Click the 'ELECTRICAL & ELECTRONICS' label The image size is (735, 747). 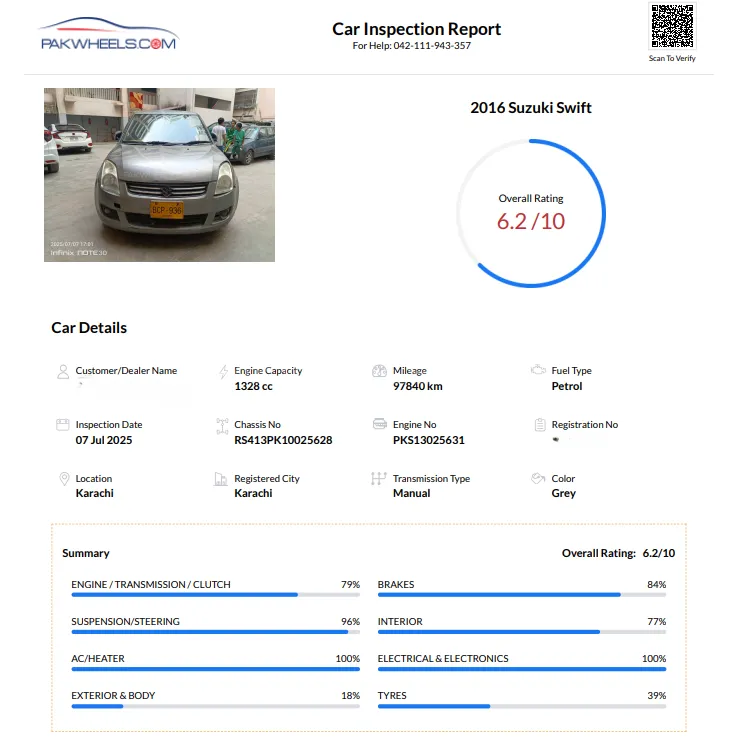click(443, 659)
